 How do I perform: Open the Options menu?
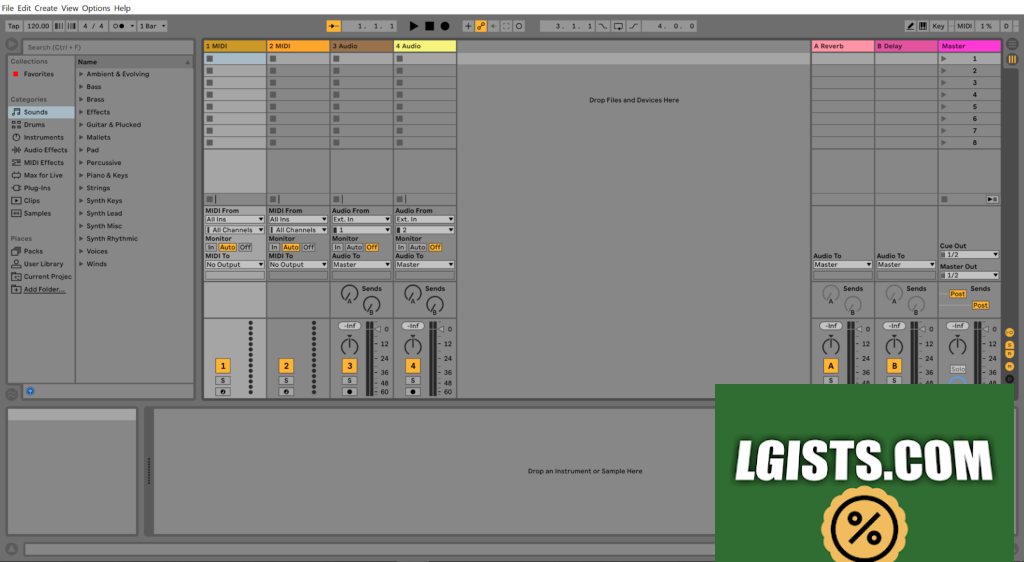click(96, 8)
